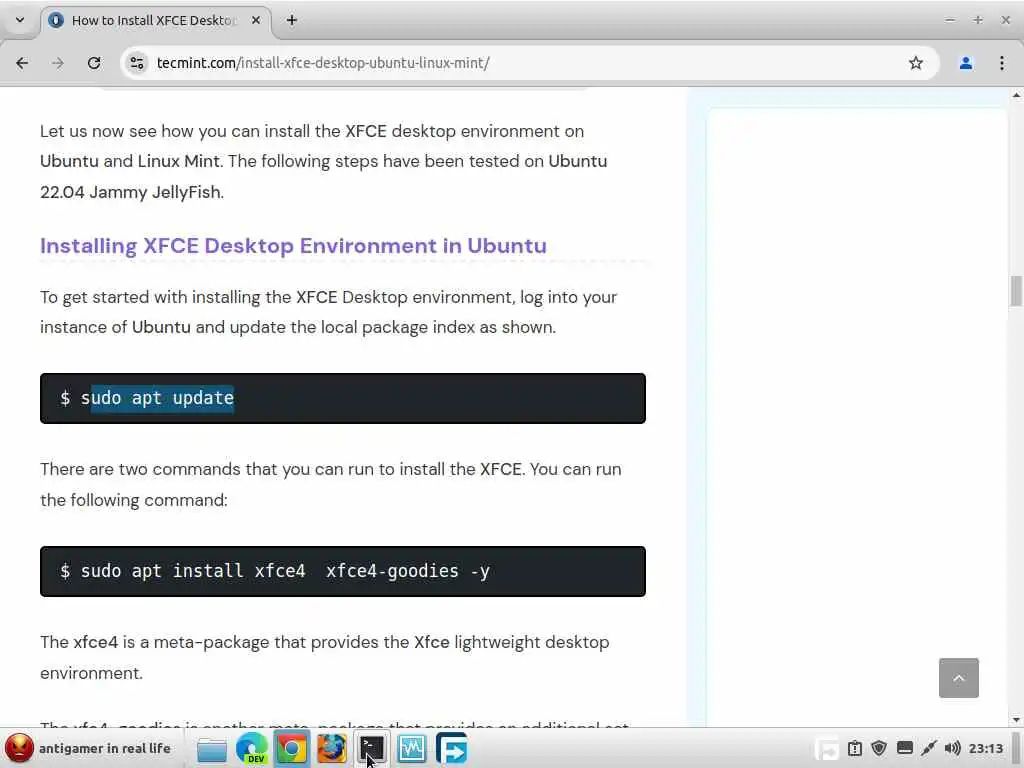The height and width of the screenshot is (768, 1024).
Task: Switch to Chrome in the taskbar
Action: click(292, 748)
